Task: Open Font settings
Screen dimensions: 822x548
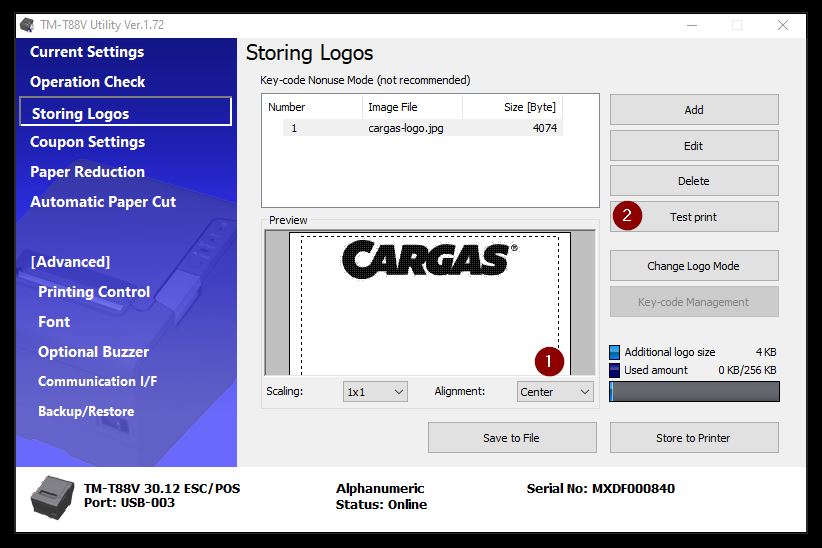Action: pyautogui.click(x=54, y=321)
